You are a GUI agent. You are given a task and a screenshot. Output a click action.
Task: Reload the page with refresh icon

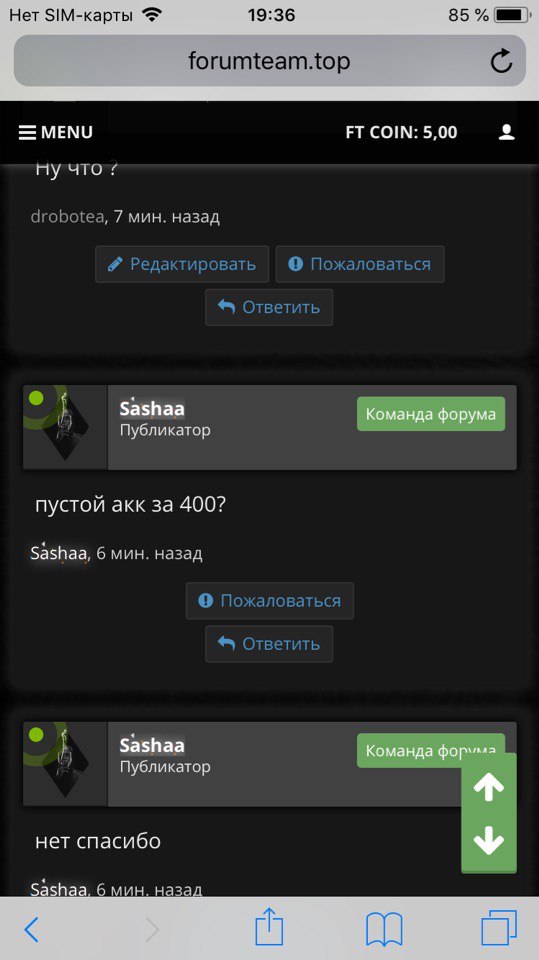[501, 61]
